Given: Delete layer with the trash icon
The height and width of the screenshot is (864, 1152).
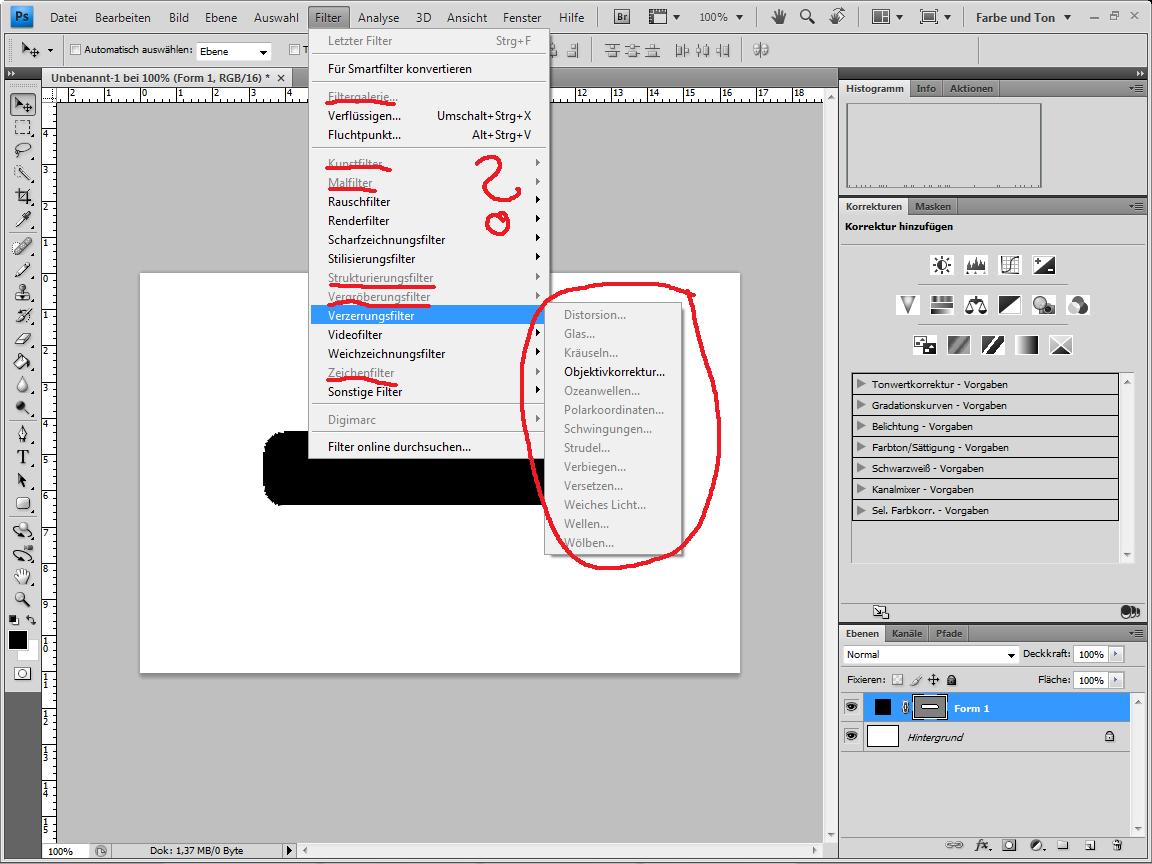Looking at the screenshot, I should [1117, 846].
